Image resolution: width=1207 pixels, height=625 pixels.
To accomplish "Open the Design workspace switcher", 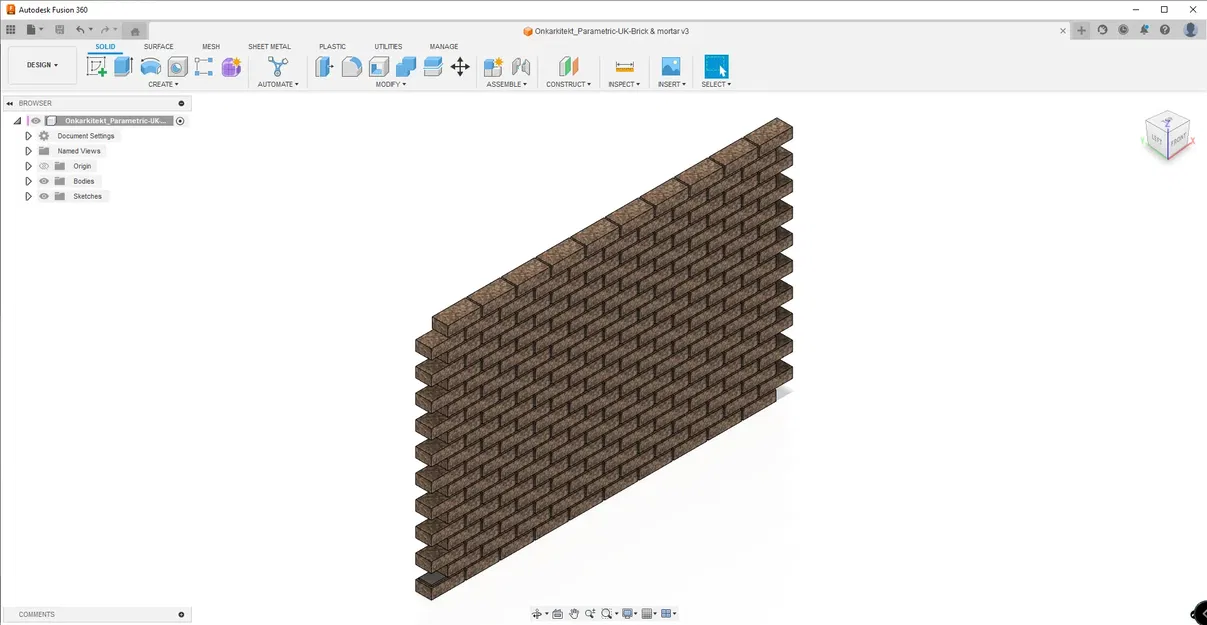I will coord(41,64).
